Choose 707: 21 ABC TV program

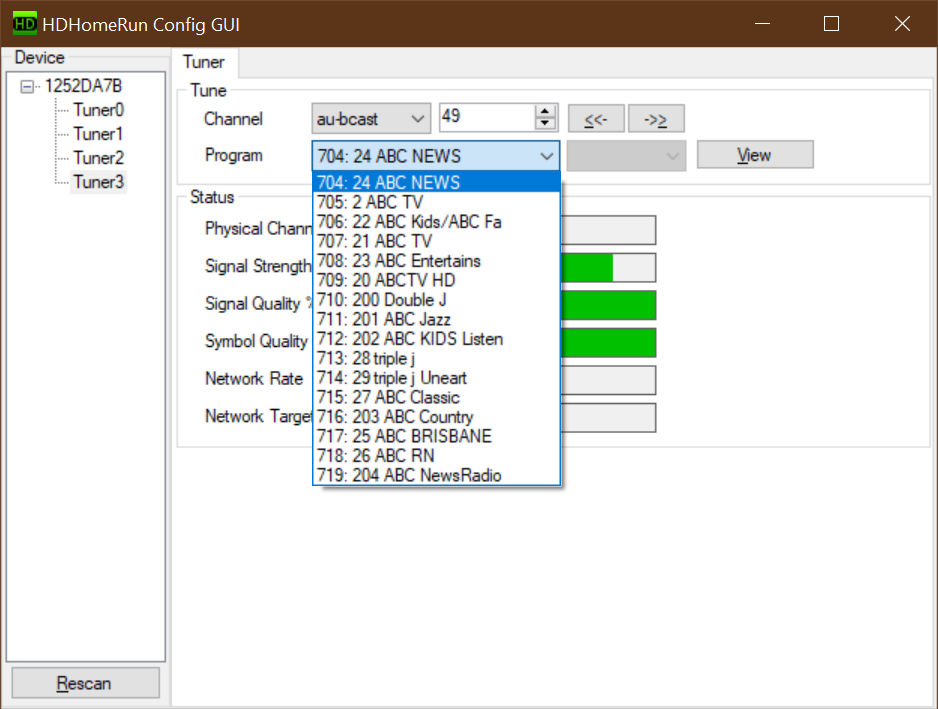tap(436, 241)
